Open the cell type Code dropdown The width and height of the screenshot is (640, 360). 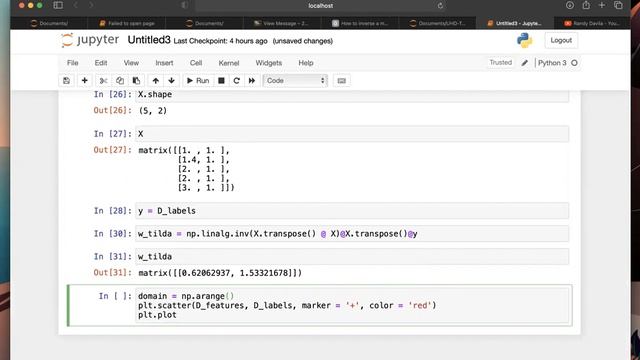[295, 81]
